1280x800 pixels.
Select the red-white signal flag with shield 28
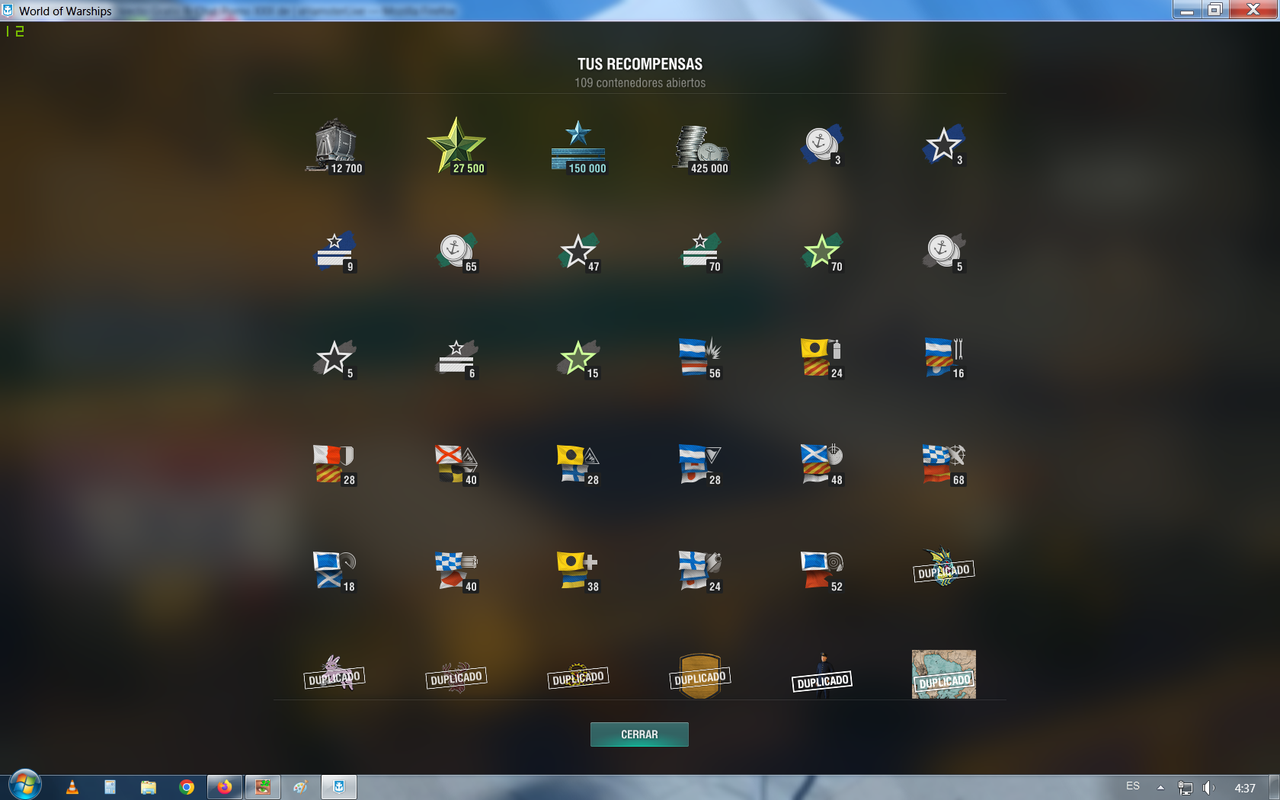335,465
